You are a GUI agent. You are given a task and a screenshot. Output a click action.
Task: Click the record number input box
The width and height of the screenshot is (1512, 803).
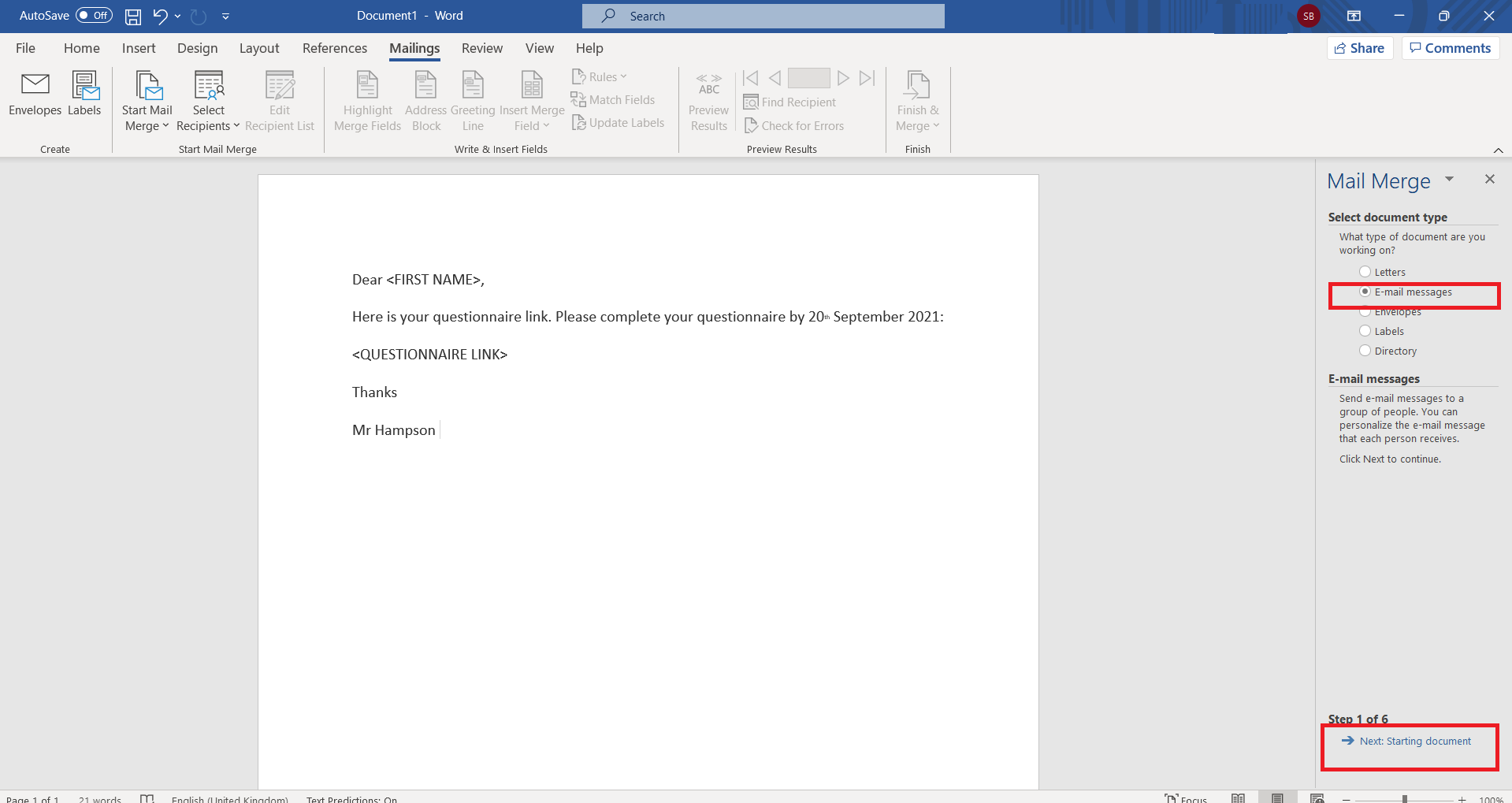tap(808, 78)
